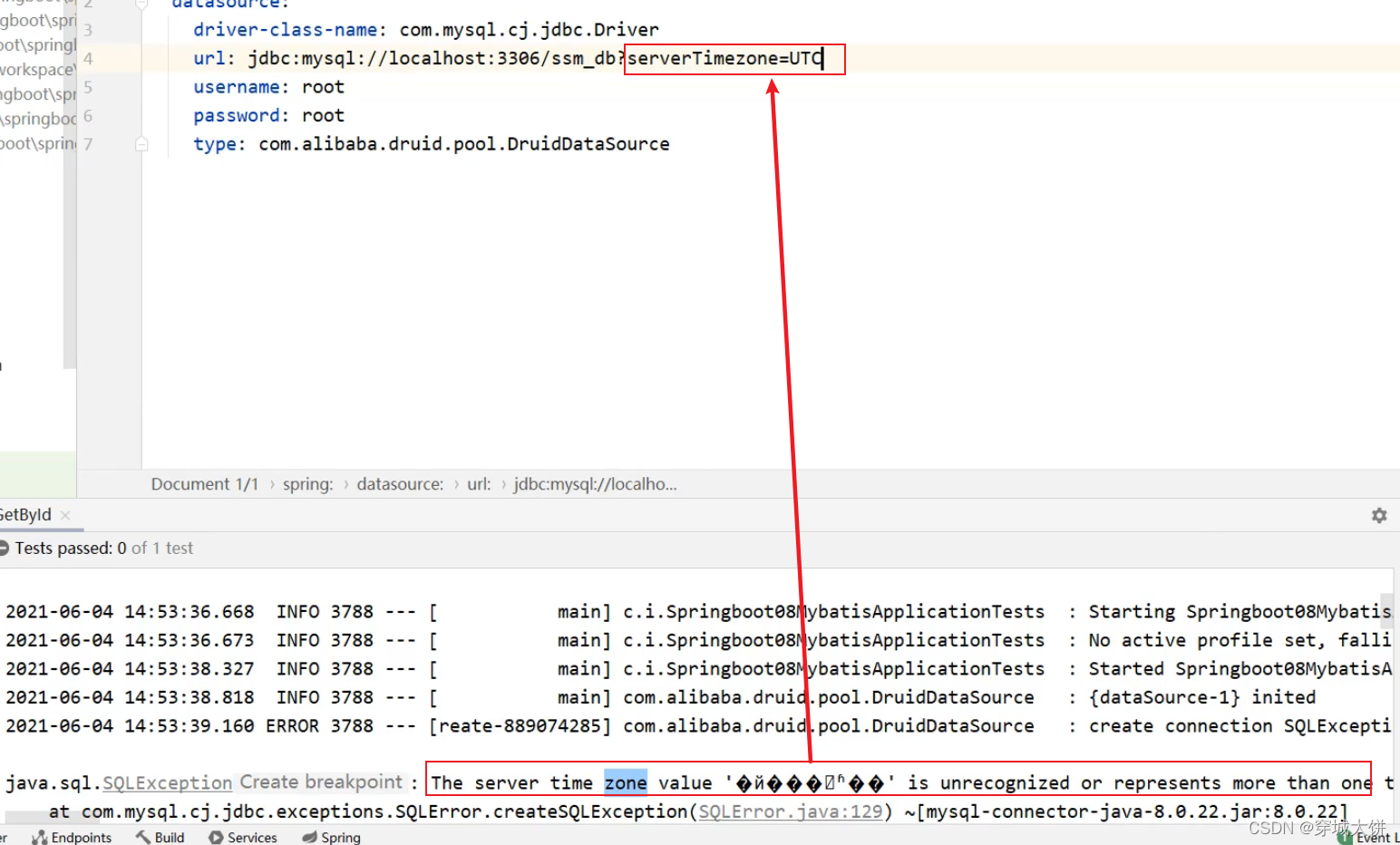Select 'datasource:' in the breadcrumb bar
The height and width of the screenshot is (845, 1400).
tap(400, 484)
